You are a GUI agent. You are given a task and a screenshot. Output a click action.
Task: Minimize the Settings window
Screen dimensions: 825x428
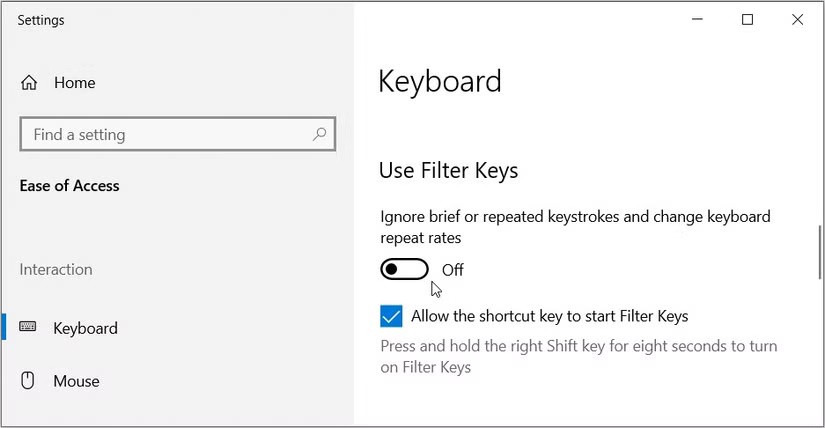[x=697, y=20]
